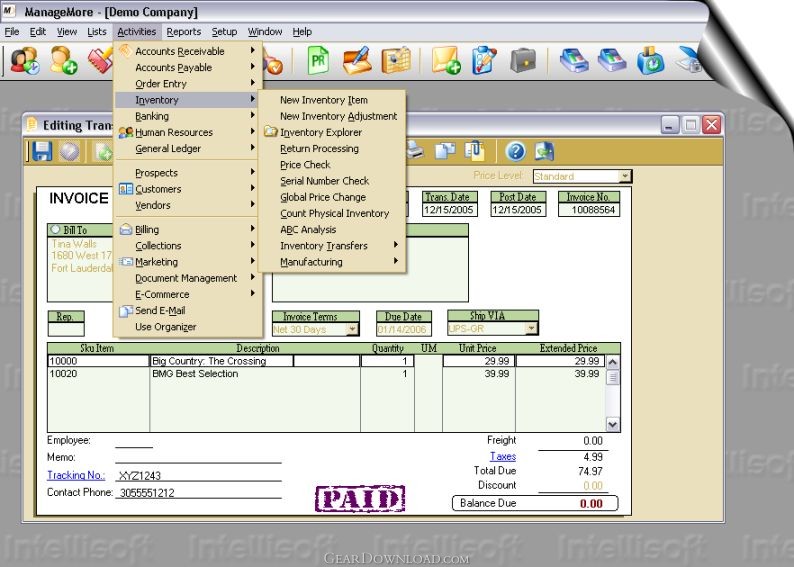Click the envelope with green plus icon
This screenshot has height=567, width=794.
coord(445,61)
